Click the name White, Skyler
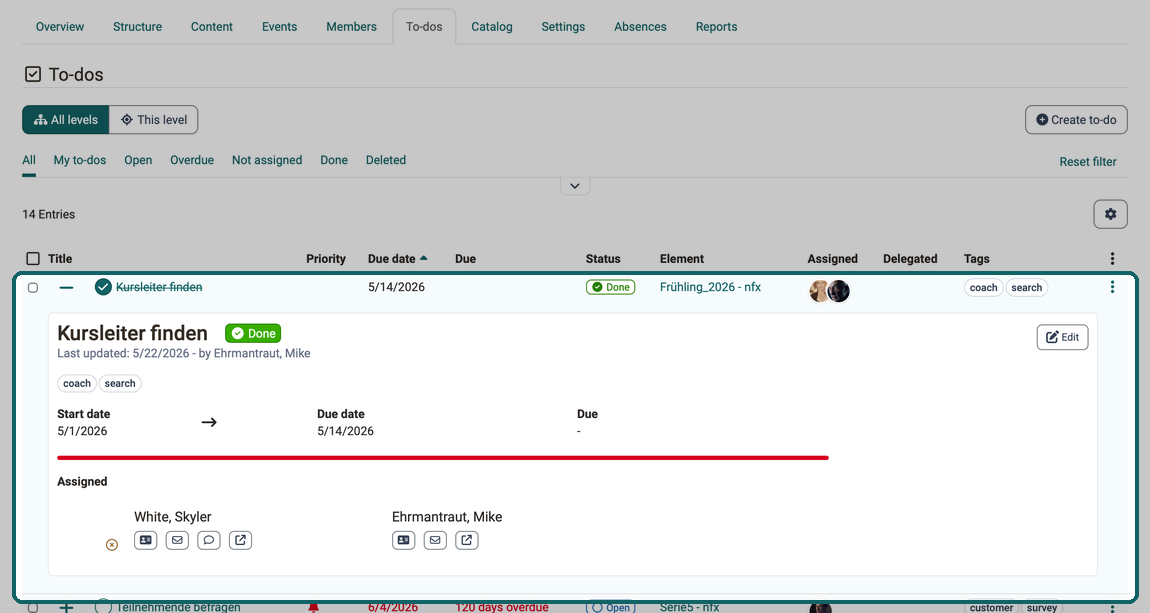The height and width of the screenshot is (613, 1150). point(172,517)
